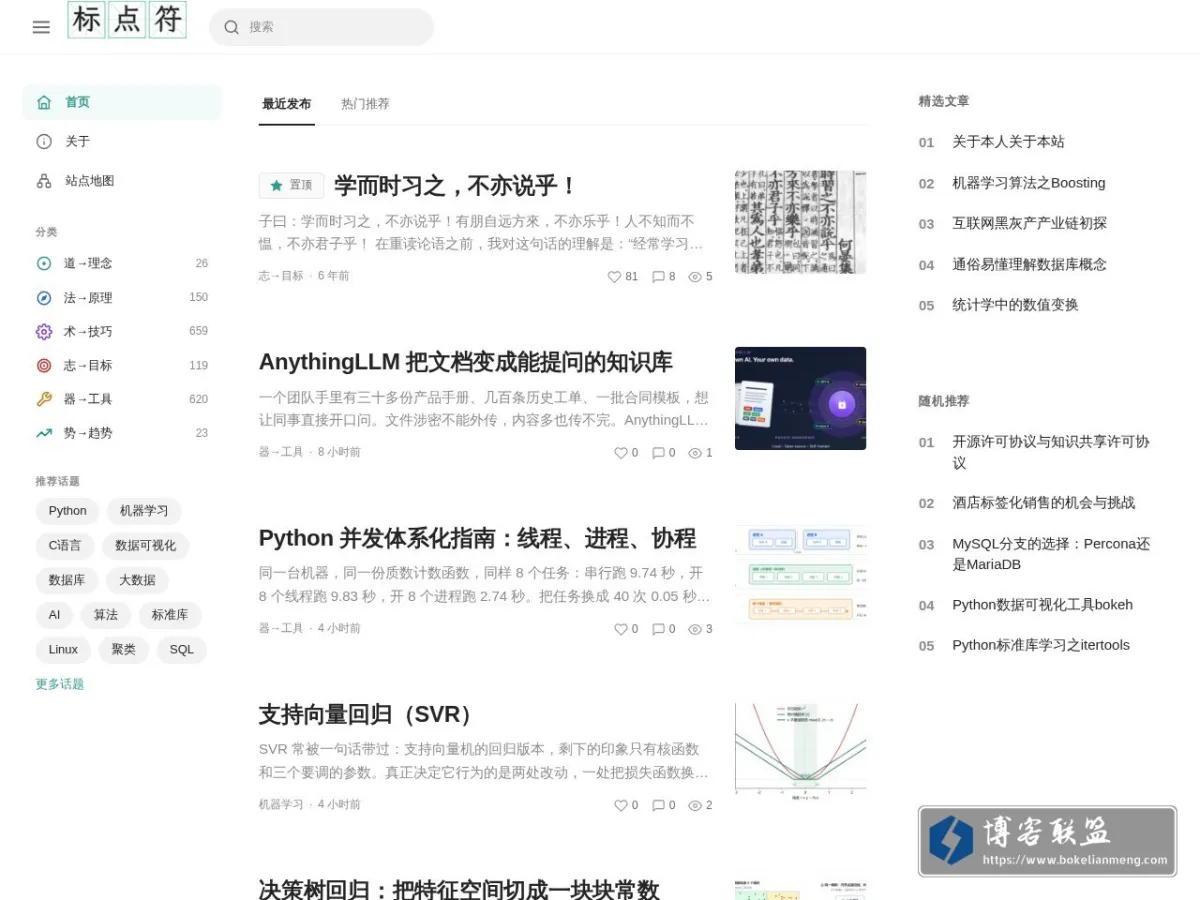
Task: Select the 聚类 topic tag
Action: (x=124, y=650)
